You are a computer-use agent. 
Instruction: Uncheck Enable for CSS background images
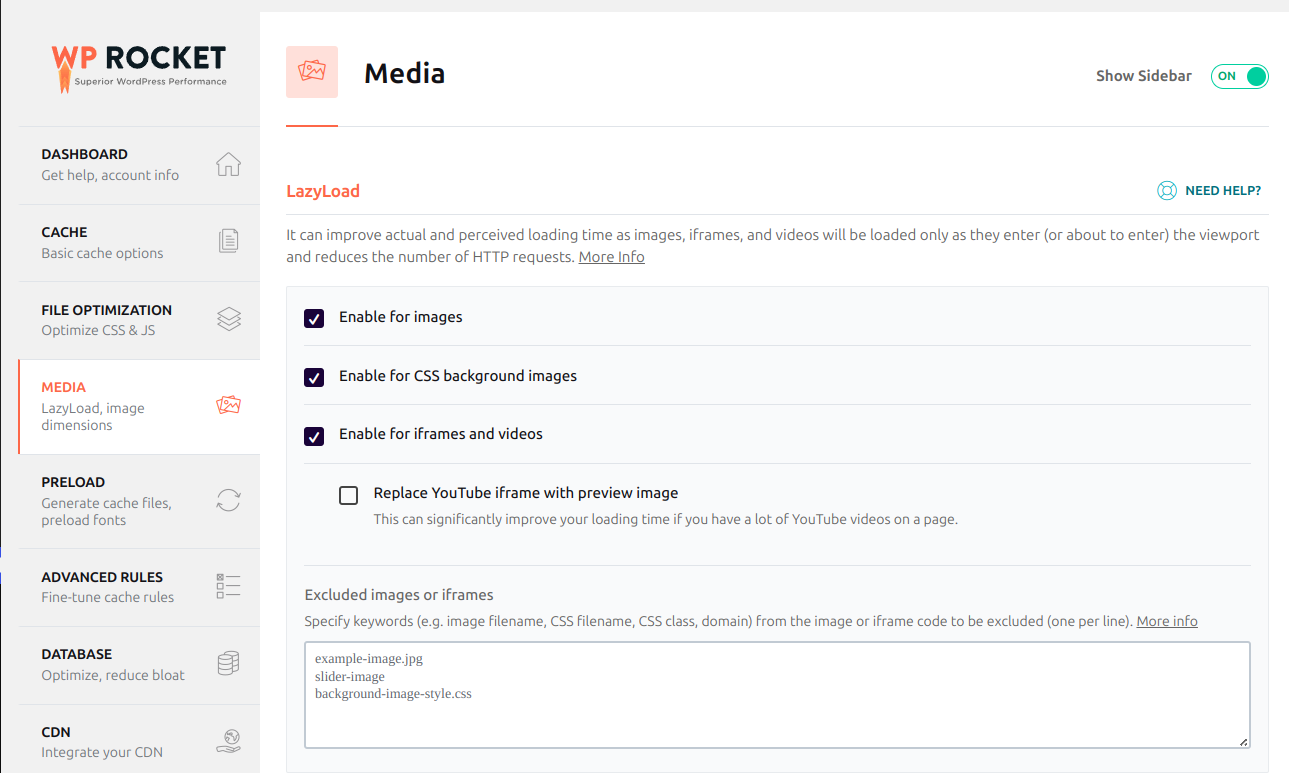(314, 377)
